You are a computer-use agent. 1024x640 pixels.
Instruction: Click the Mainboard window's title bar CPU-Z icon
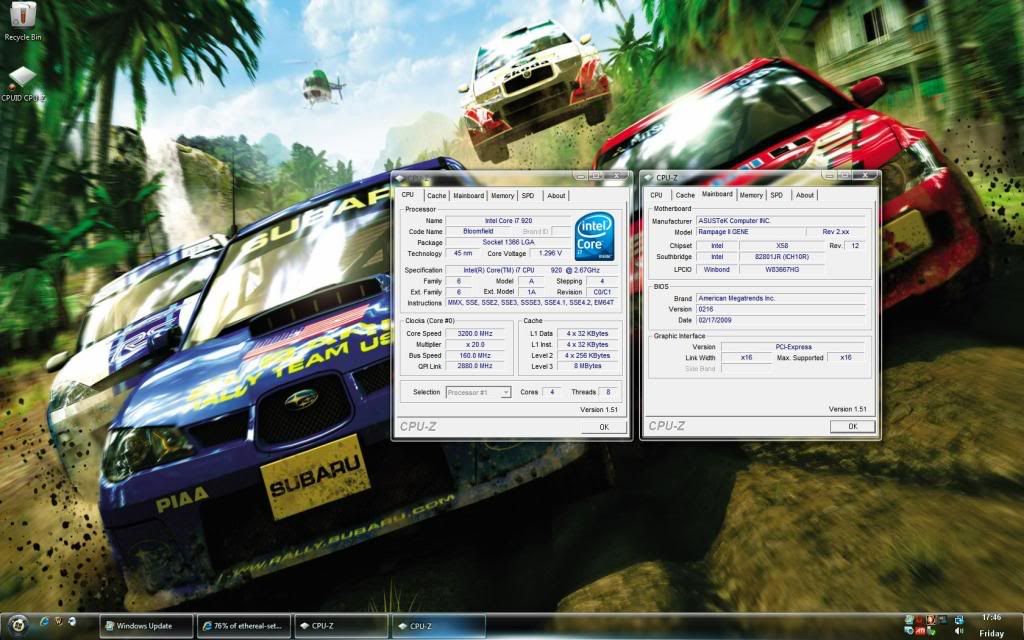[x=648, y=177]
